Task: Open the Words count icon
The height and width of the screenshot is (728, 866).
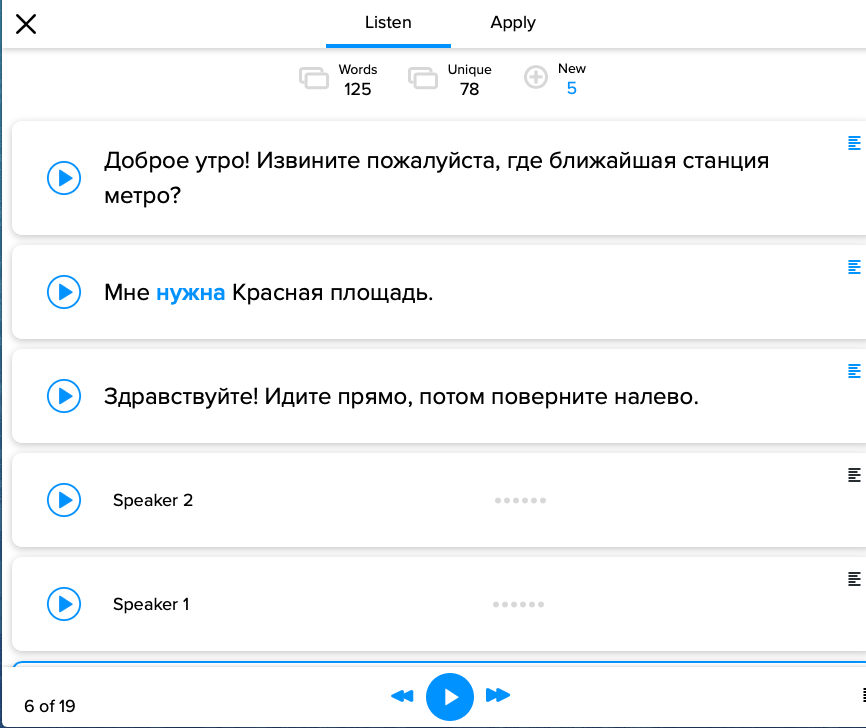Action: pos(314,79)
